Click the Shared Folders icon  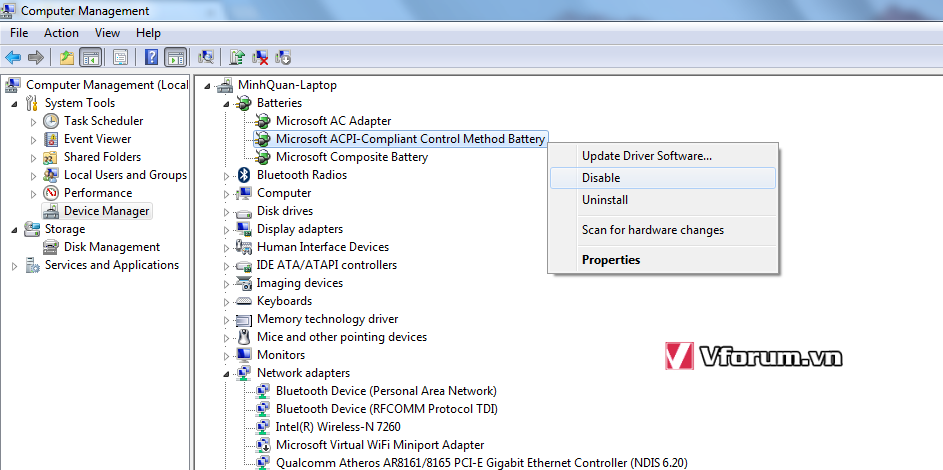[51, 157]
